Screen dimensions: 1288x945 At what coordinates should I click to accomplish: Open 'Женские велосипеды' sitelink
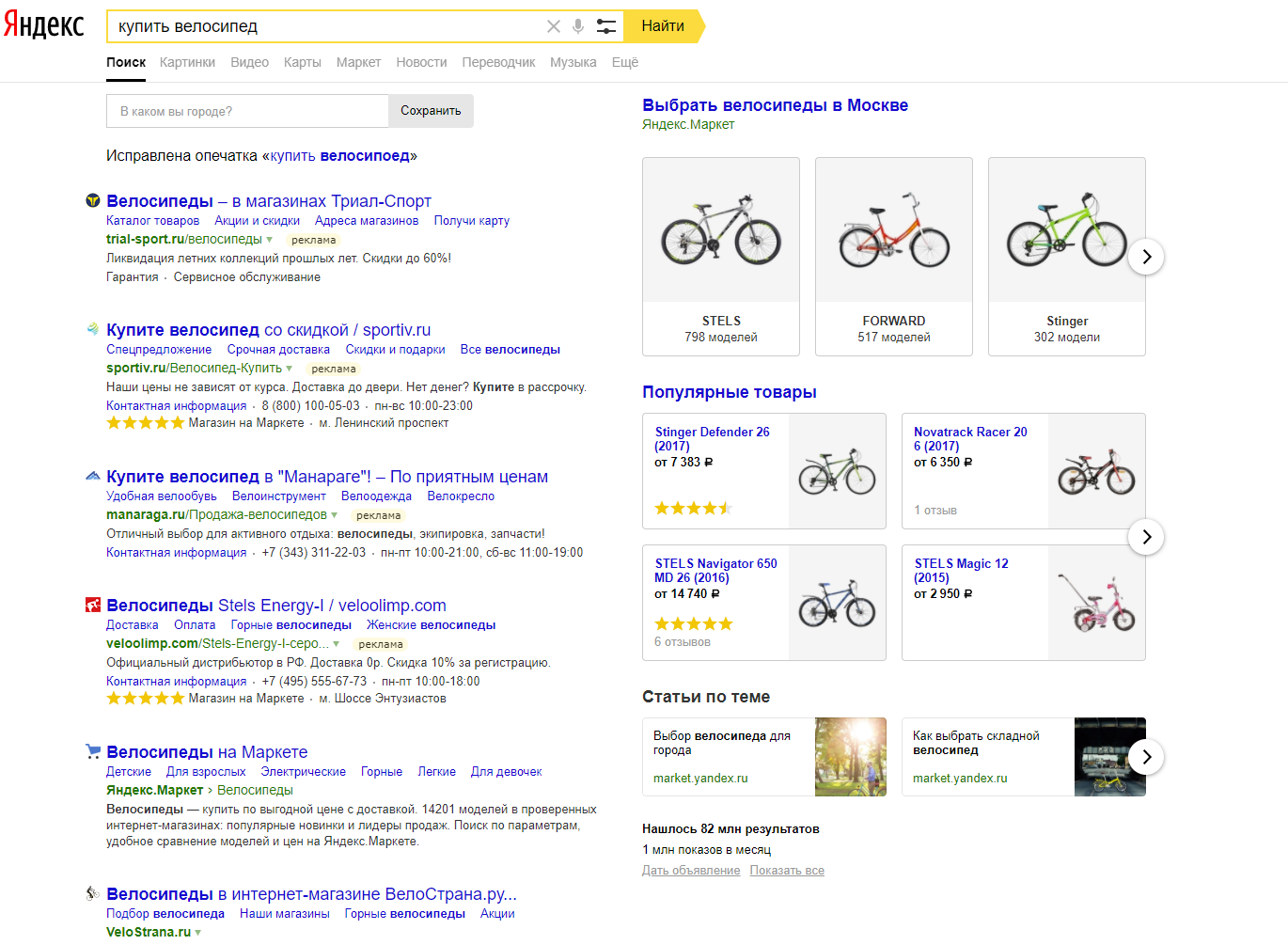coord(432,625)
